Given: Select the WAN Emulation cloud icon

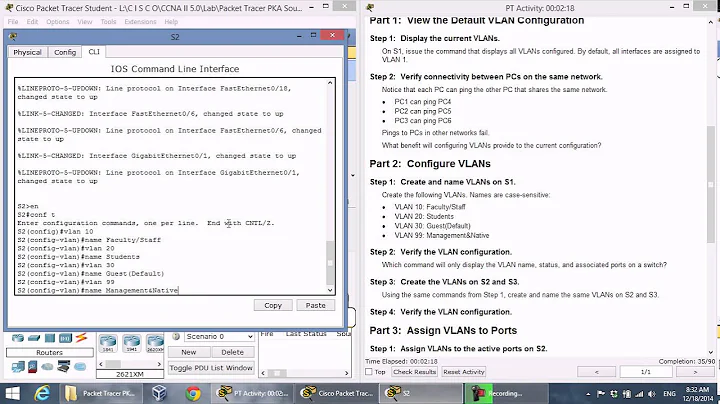Looking at the screenshot, I should 47,367.
